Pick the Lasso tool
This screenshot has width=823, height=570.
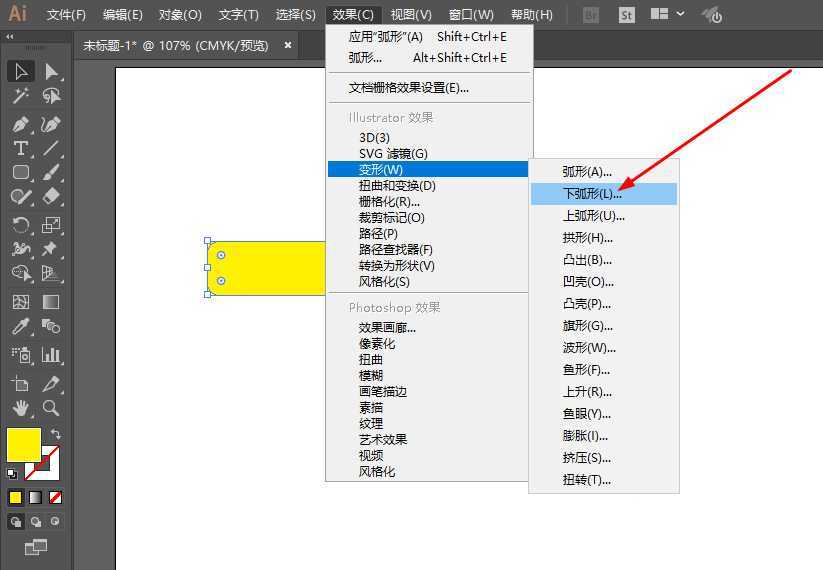(51, 96)
